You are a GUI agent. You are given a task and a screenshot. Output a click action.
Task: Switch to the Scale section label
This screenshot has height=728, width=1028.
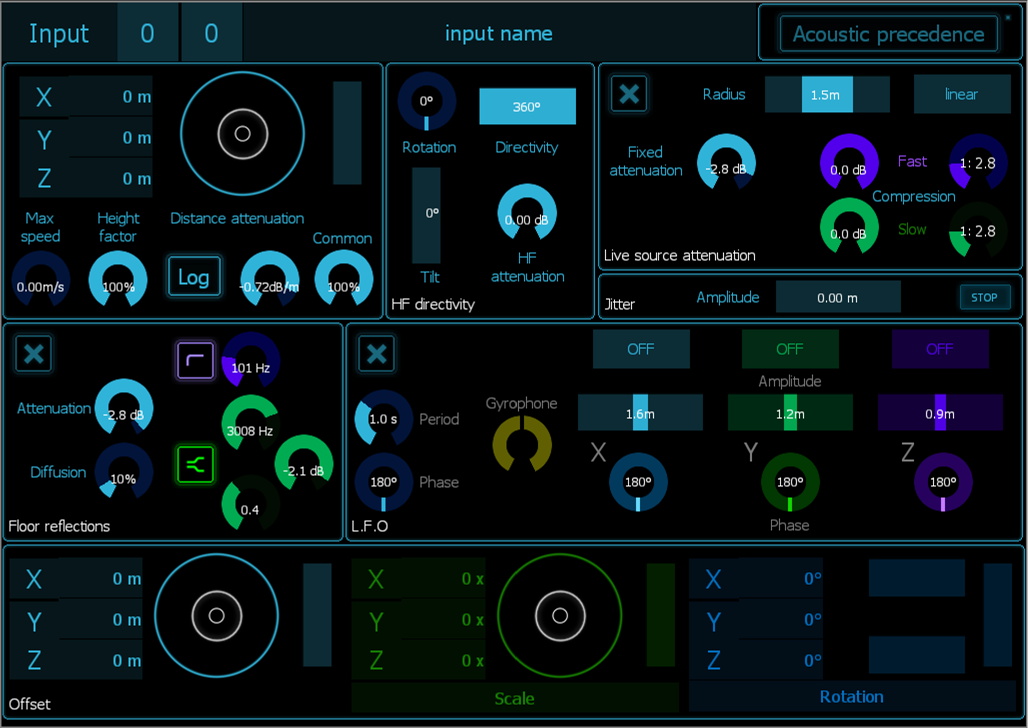coord(514,698)
